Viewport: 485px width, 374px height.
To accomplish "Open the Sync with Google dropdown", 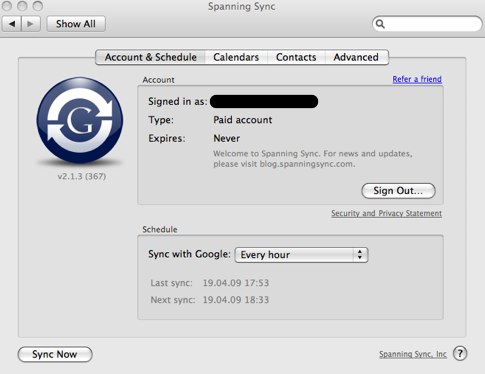I will pos(301,255).
